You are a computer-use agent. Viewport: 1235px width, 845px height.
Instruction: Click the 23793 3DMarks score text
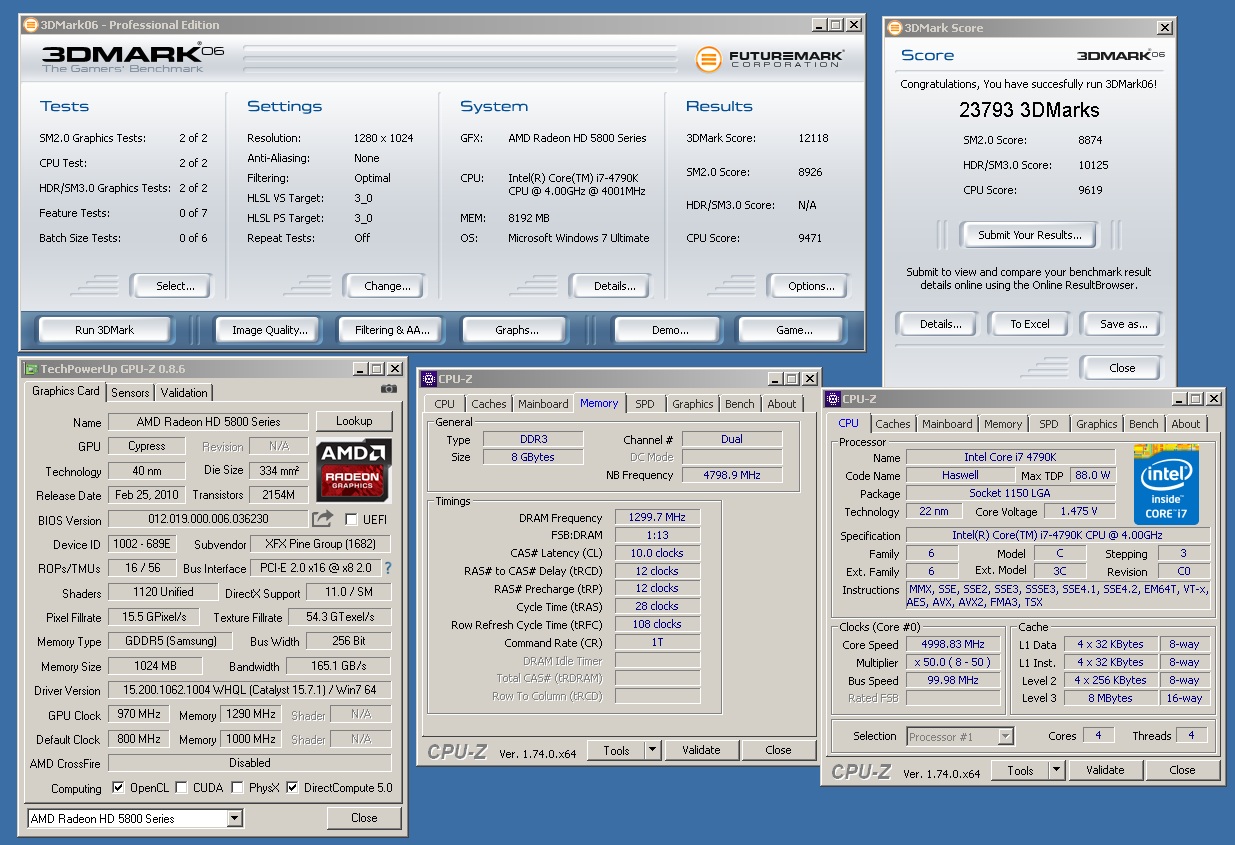[x=1029, y=110]
